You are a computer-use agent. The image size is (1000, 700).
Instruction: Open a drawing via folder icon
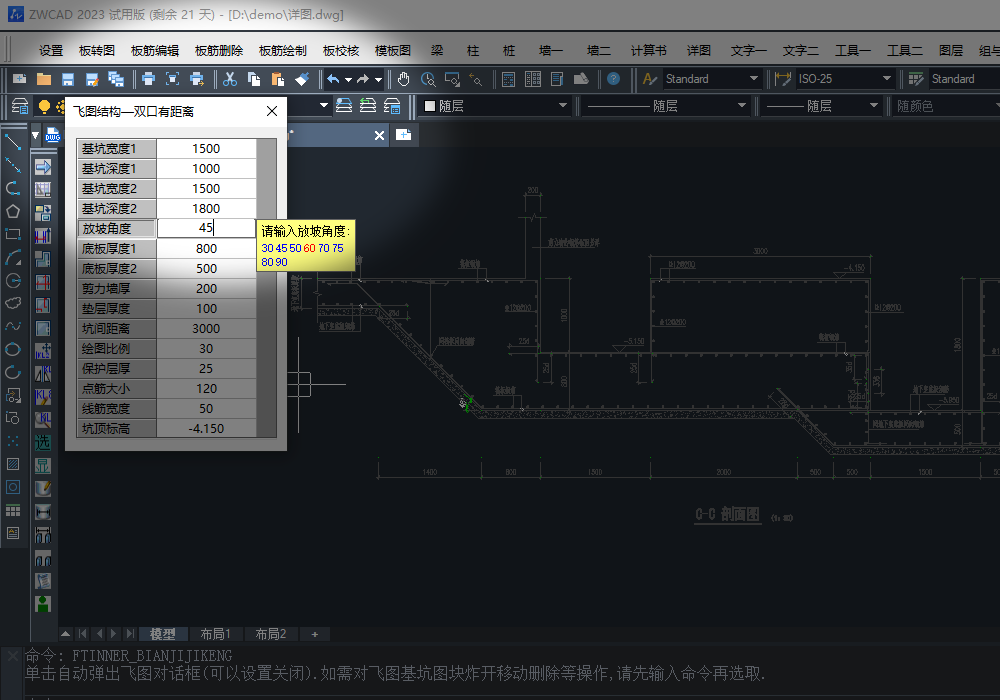[44, 79]
